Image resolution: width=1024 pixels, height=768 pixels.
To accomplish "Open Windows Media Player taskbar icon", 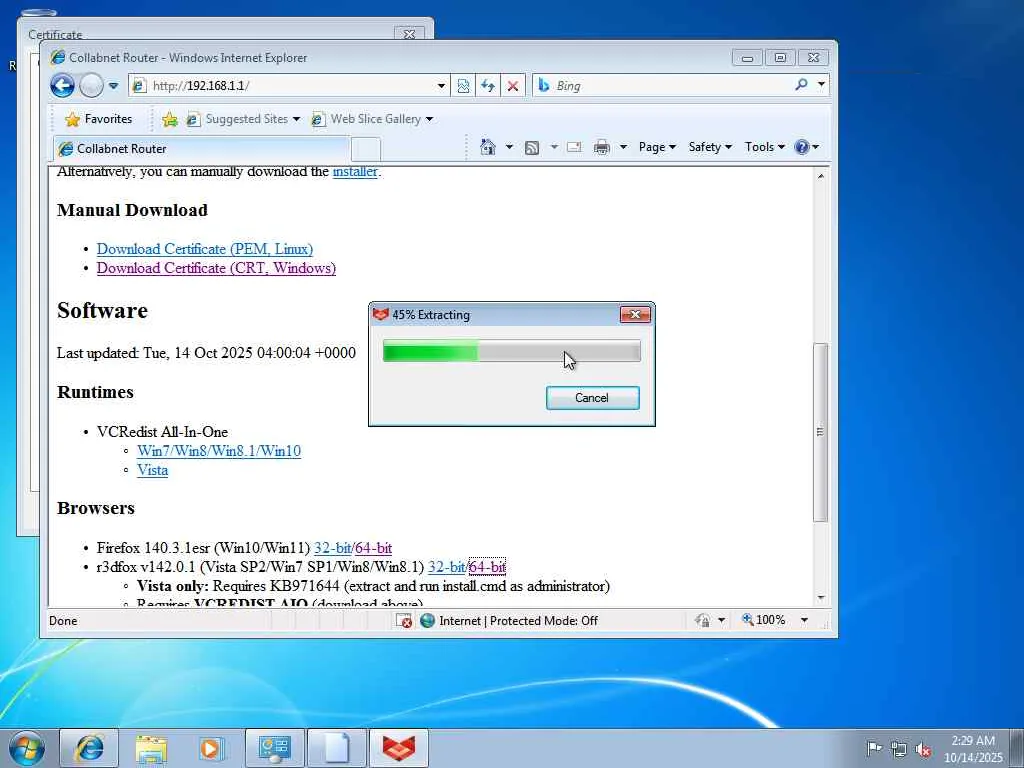I will click(x=212, y=748).
